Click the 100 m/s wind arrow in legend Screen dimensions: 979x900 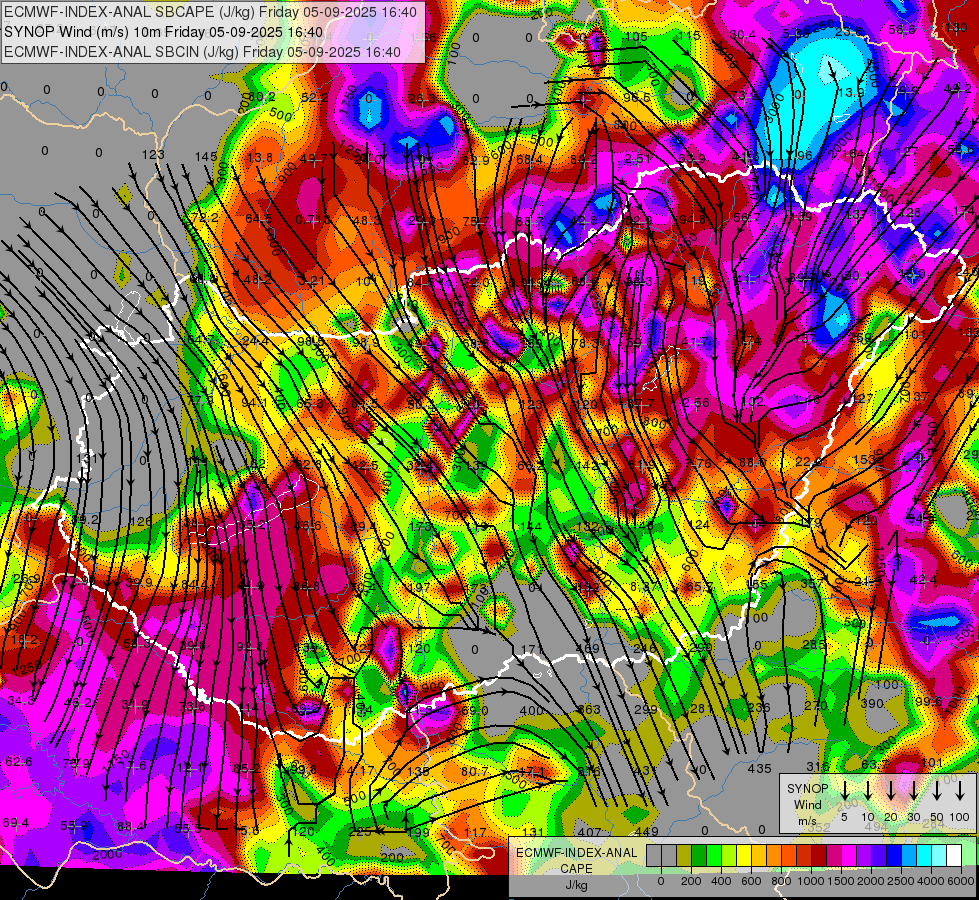click(960, 790)
